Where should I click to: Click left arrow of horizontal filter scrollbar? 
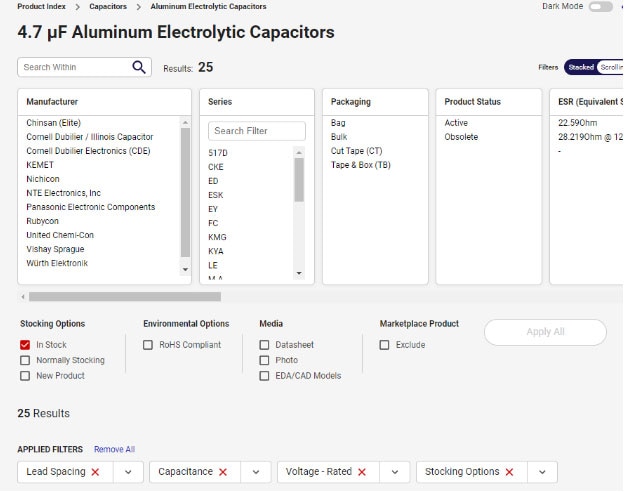23,297
